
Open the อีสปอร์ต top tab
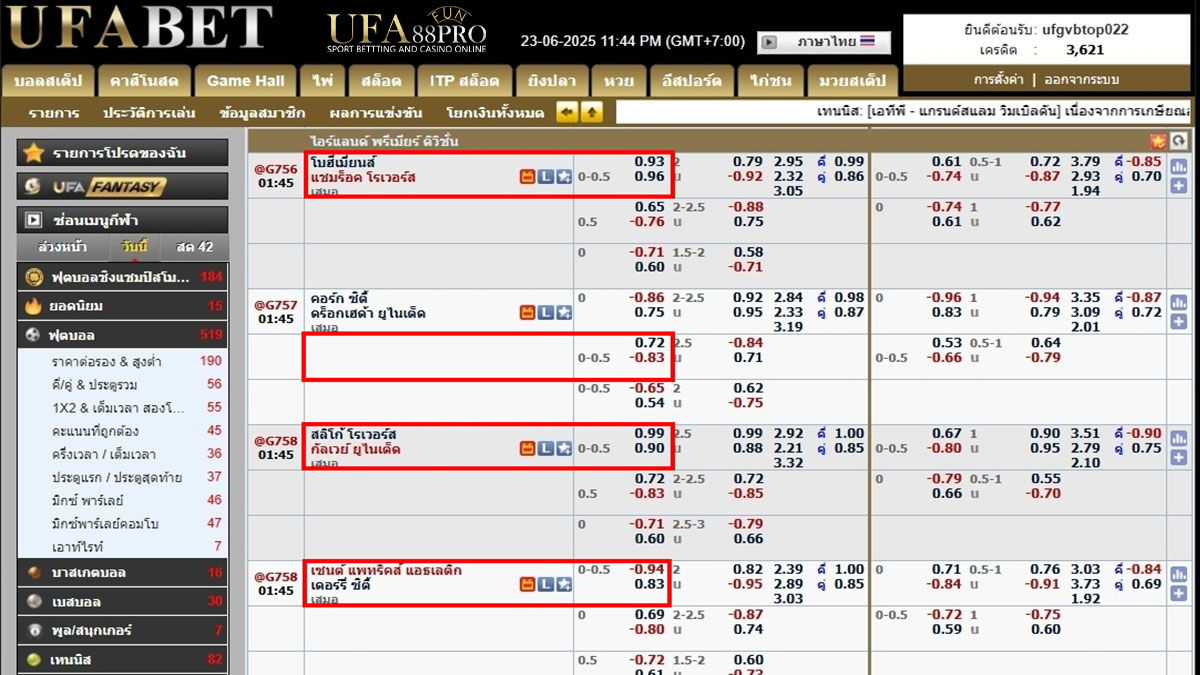pos(692,81)
